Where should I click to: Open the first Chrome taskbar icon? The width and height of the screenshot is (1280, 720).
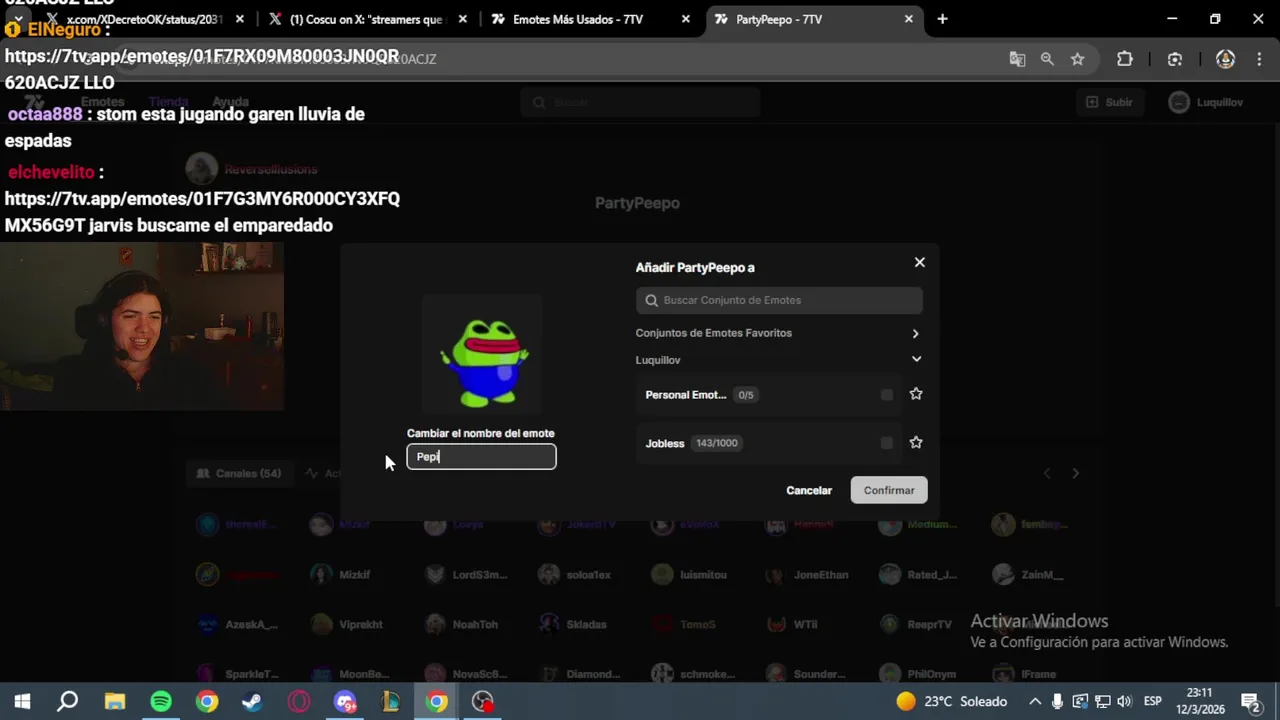tap(206, 701)
